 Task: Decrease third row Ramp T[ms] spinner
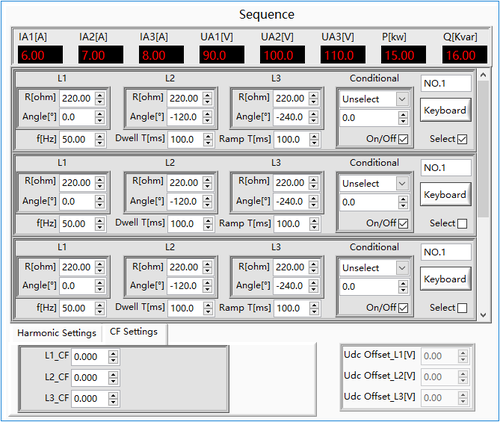tap(314, 311)
